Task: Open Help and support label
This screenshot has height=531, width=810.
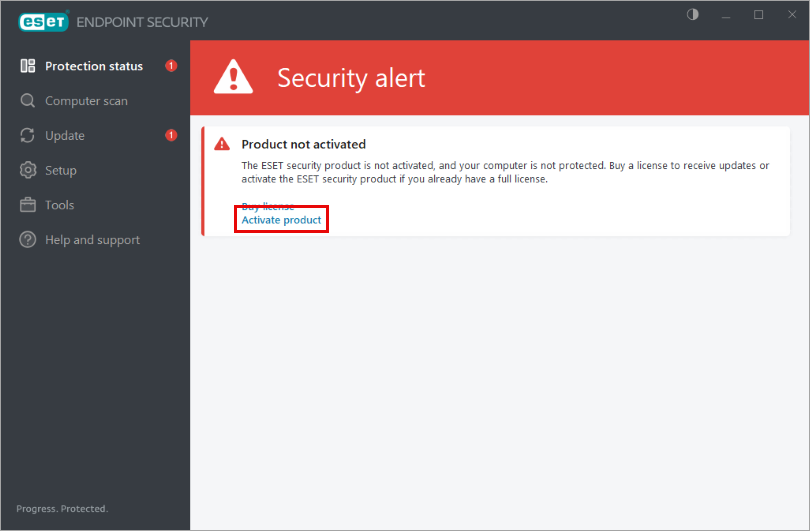Action: pyautogui.click(x=92, y=240)
